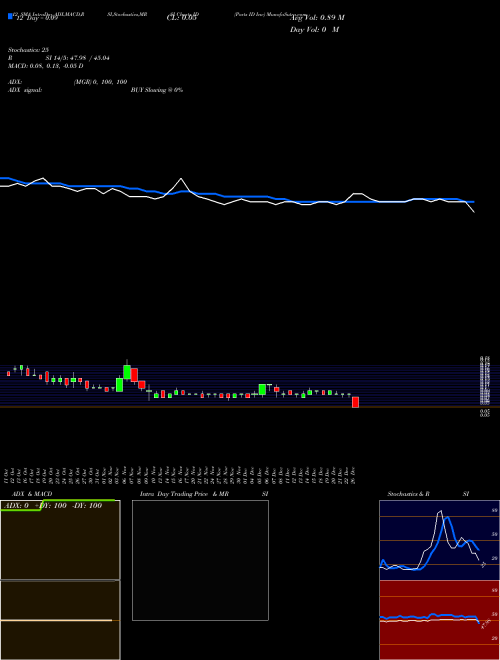
Task: Click the large red candlestick after the tallest green
Action: 134,375
